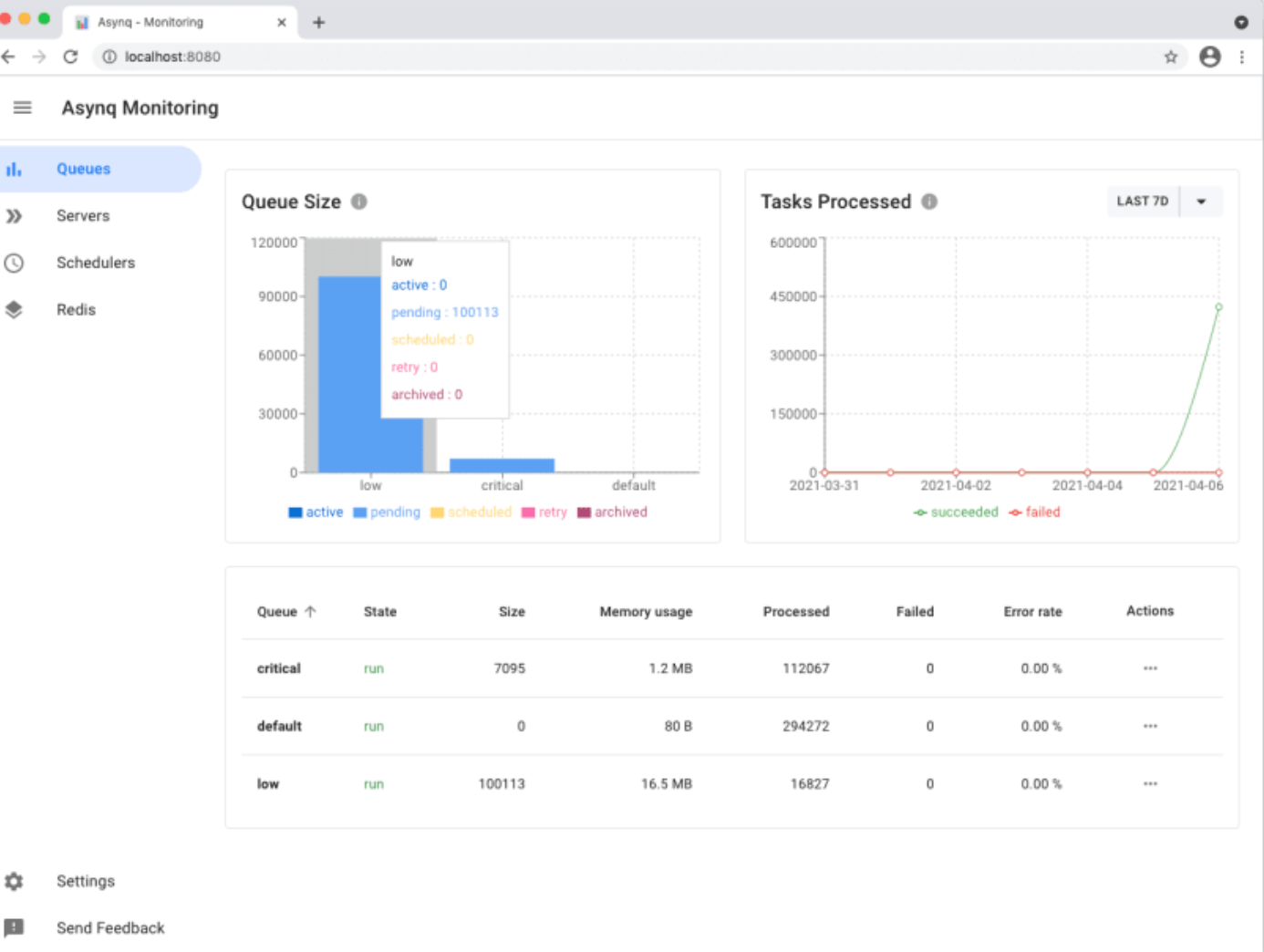Toggle the retry legend entry
1264x952 pixels.
(544, 512)
